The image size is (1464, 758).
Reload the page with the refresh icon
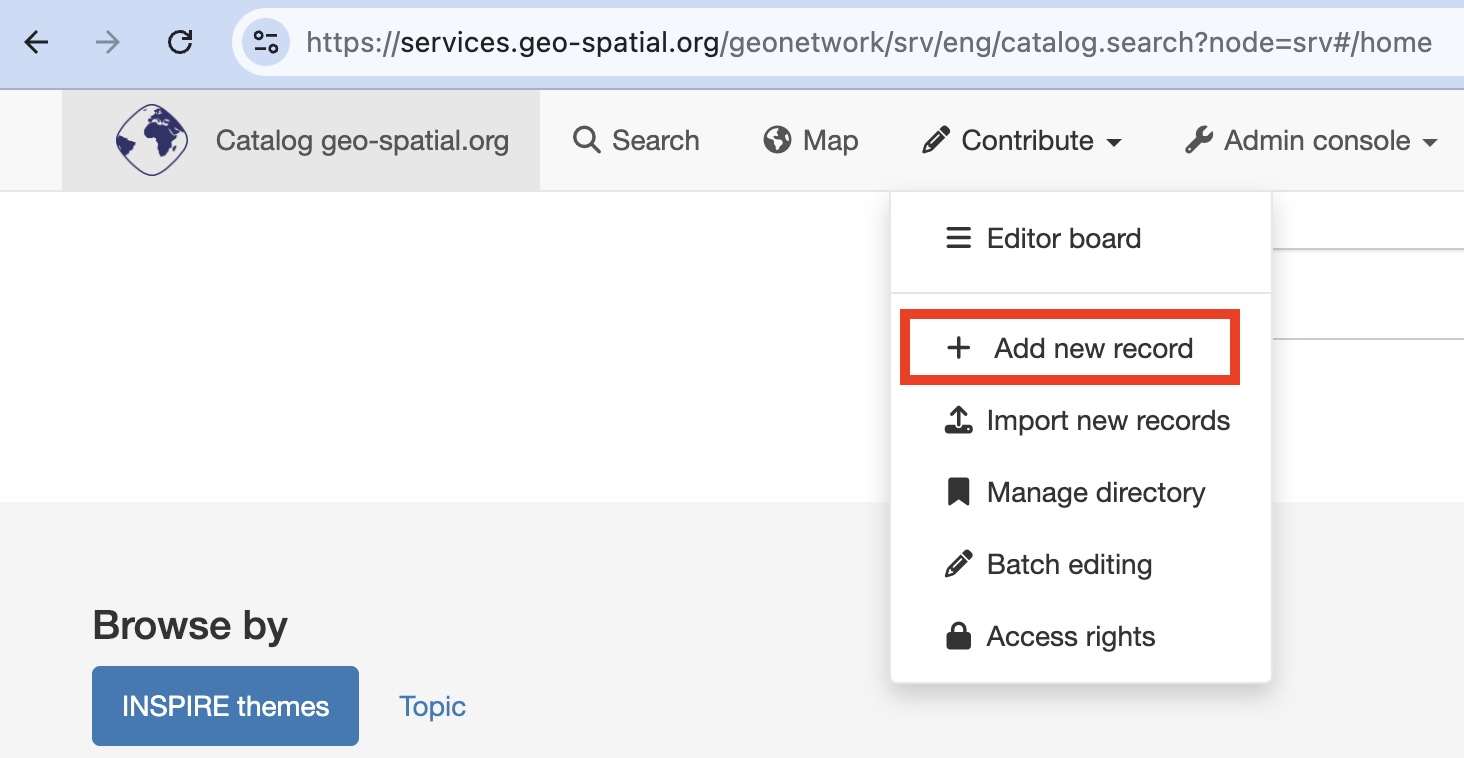coord(180,42)
